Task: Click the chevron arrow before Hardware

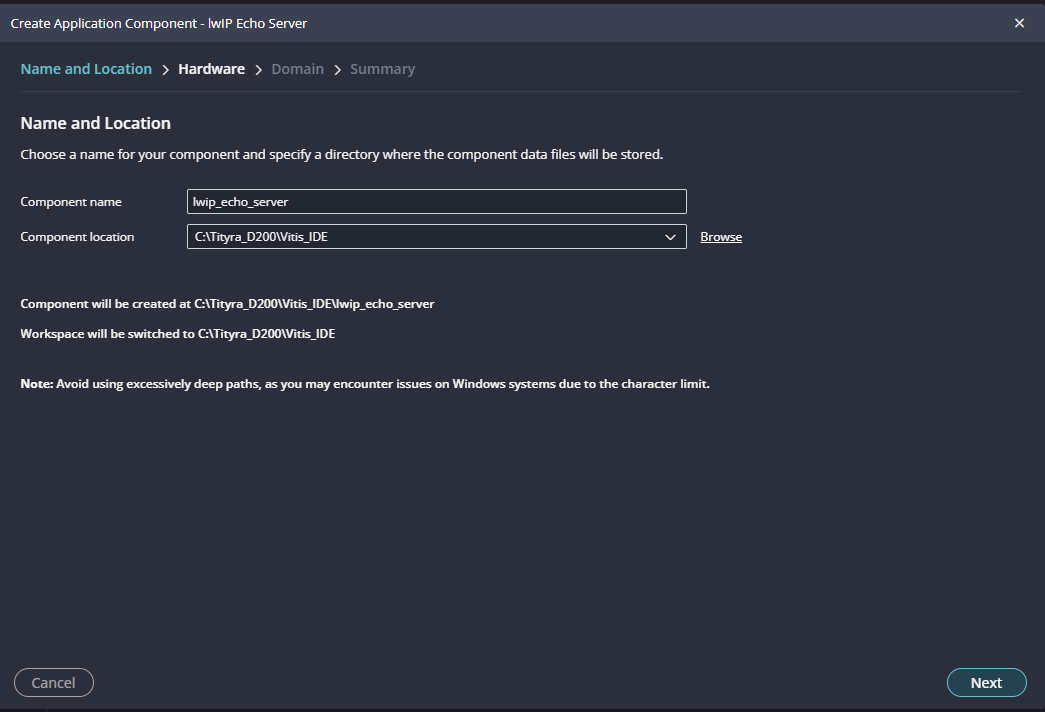Action: pos(165,70)
